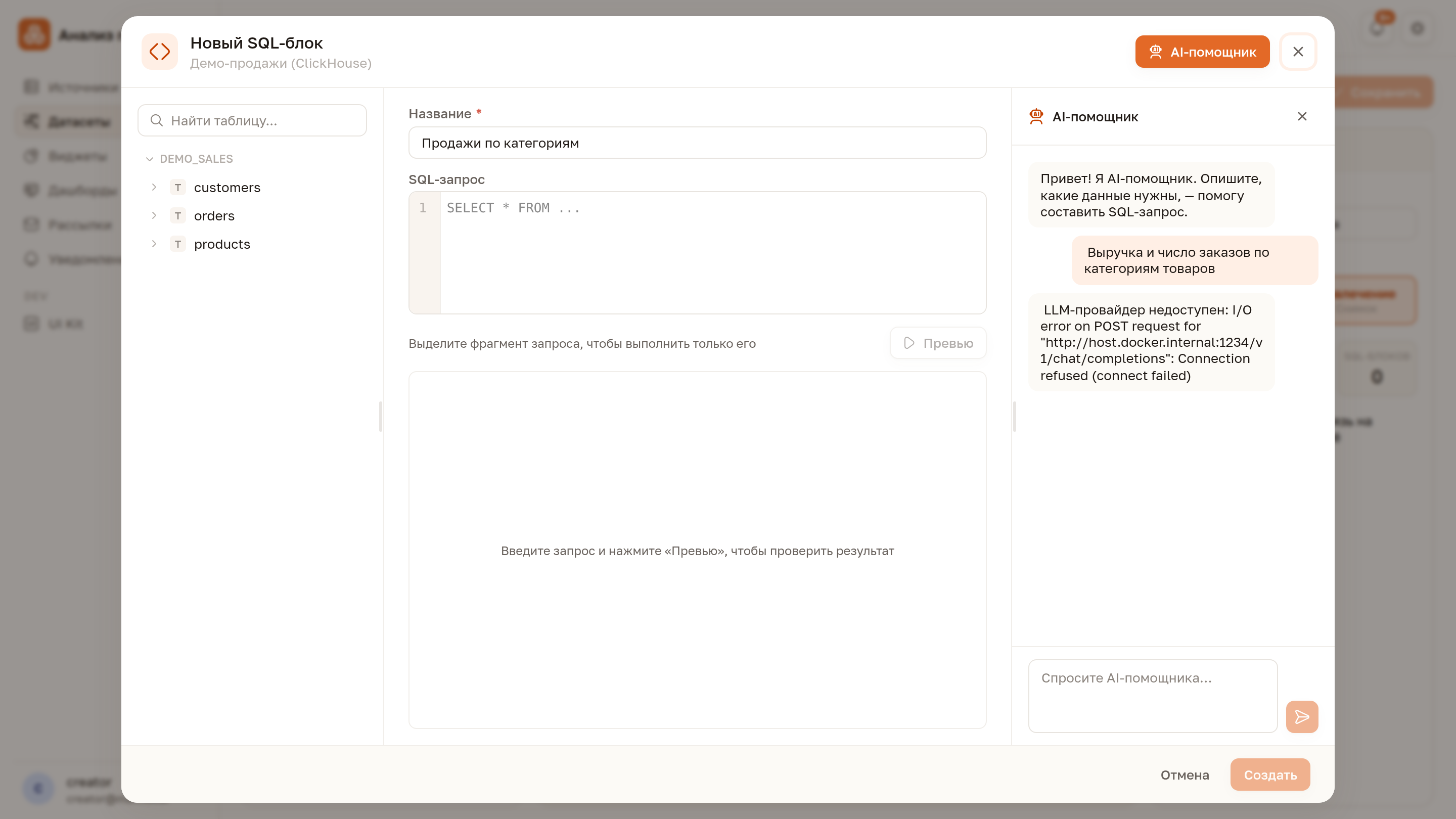The width and height of the screenshot is (1456, 819).
Task: Click the SQL block code icon
Action: point(159,52)
